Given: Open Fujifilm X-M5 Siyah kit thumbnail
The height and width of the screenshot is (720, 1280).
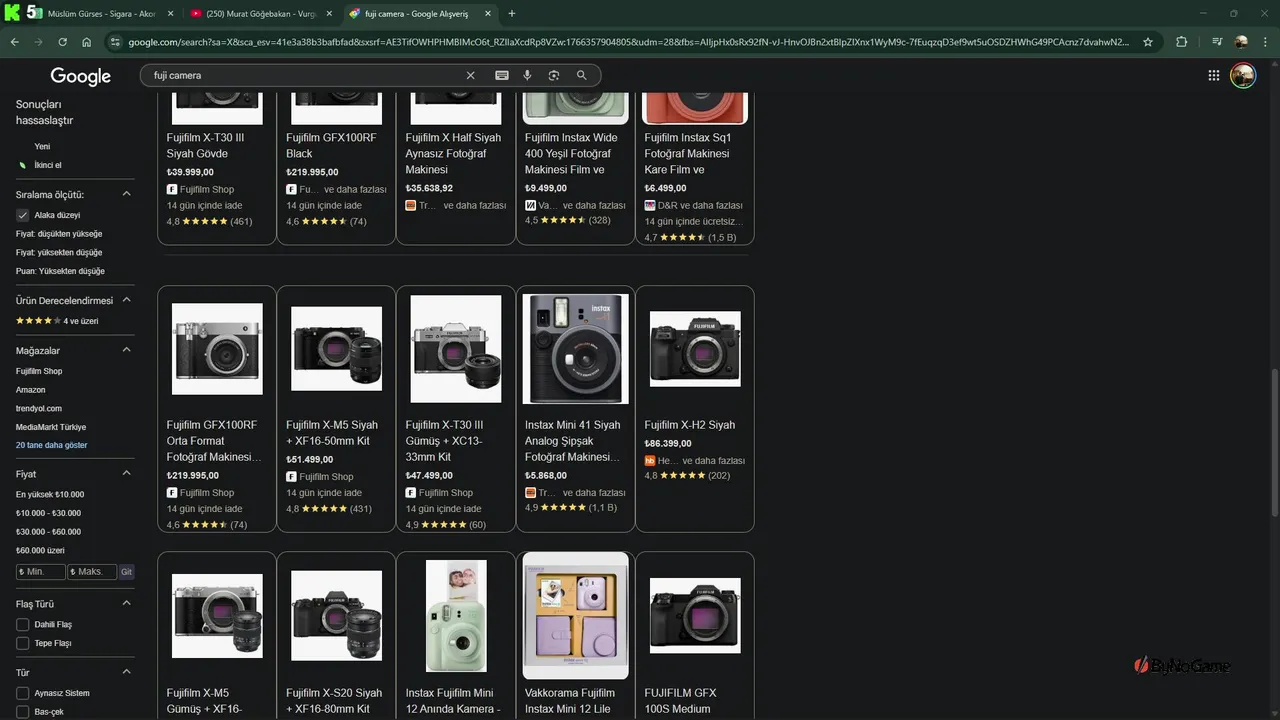Looking at the screenshot, I should pos(336,349).
